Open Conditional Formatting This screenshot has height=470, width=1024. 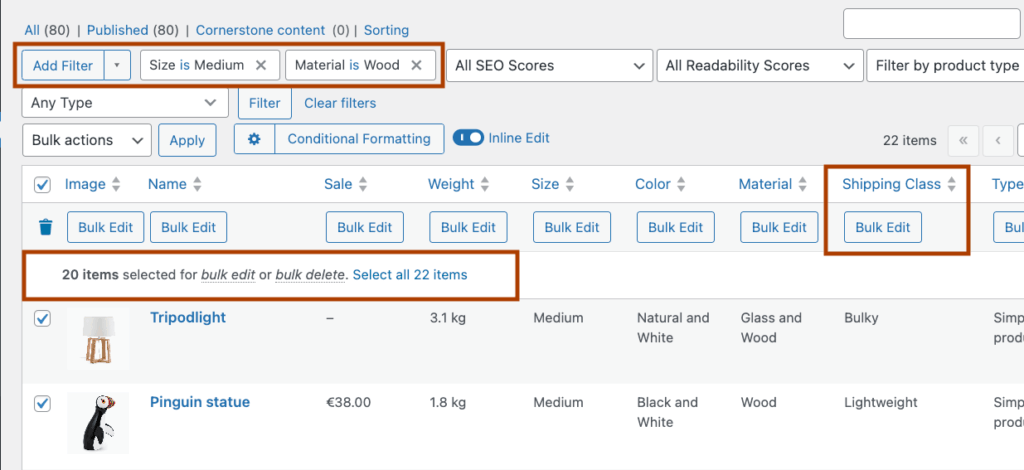pyautogui.click(x=359, y=139)
